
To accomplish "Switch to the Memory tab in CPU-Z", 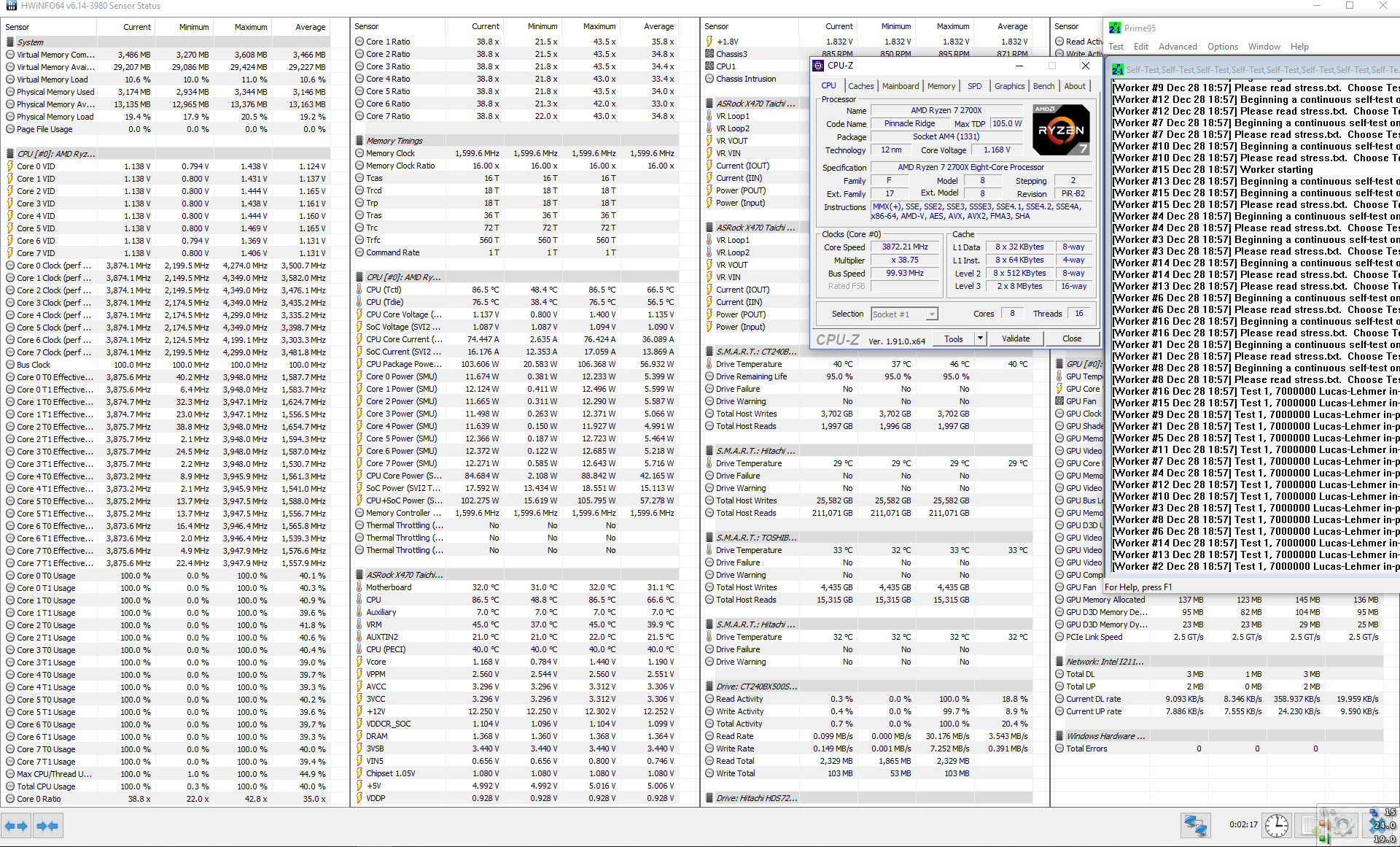I will pyautogui.click(x=941, y=86).
